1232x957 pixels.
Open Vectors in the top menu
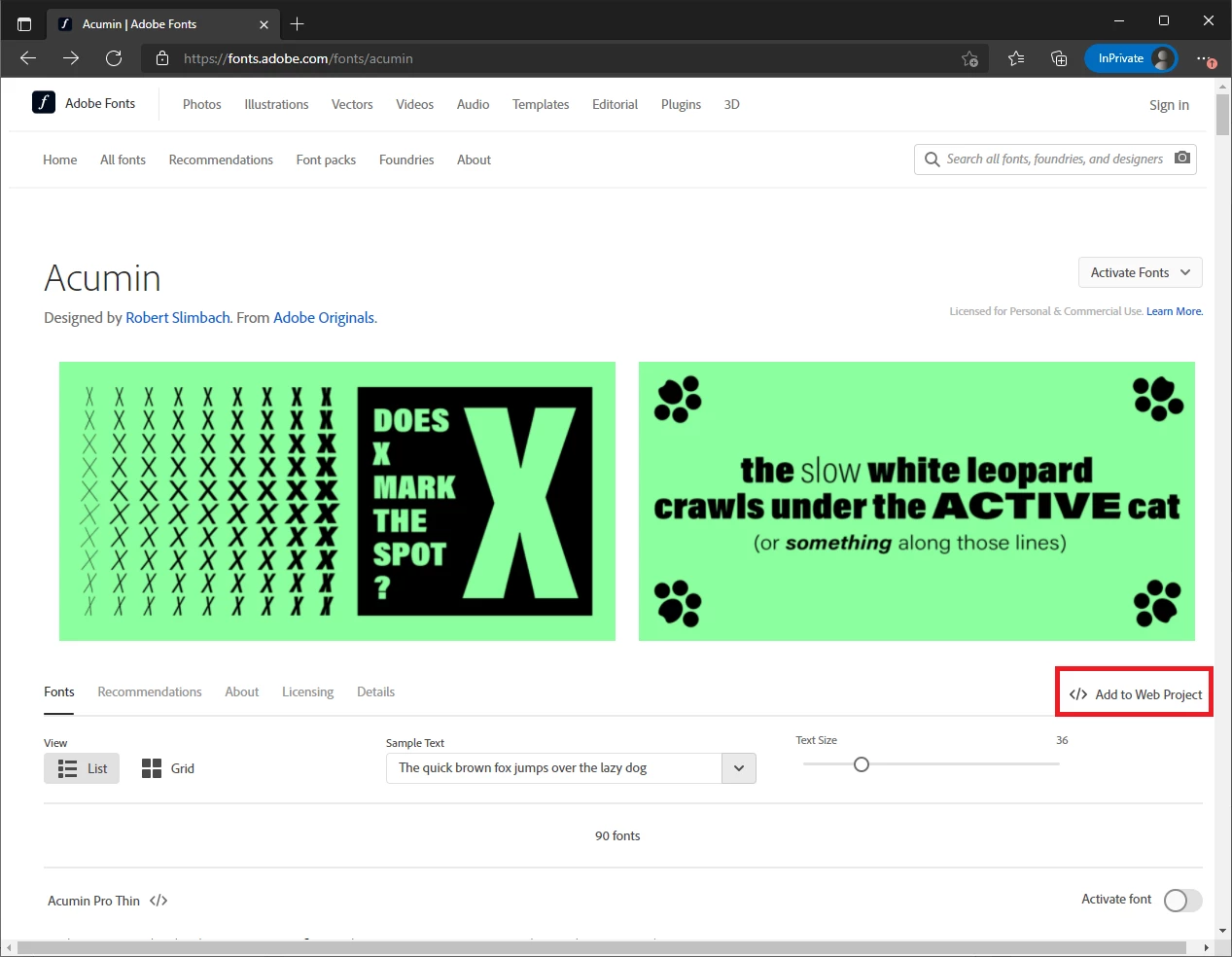(352, 104)
